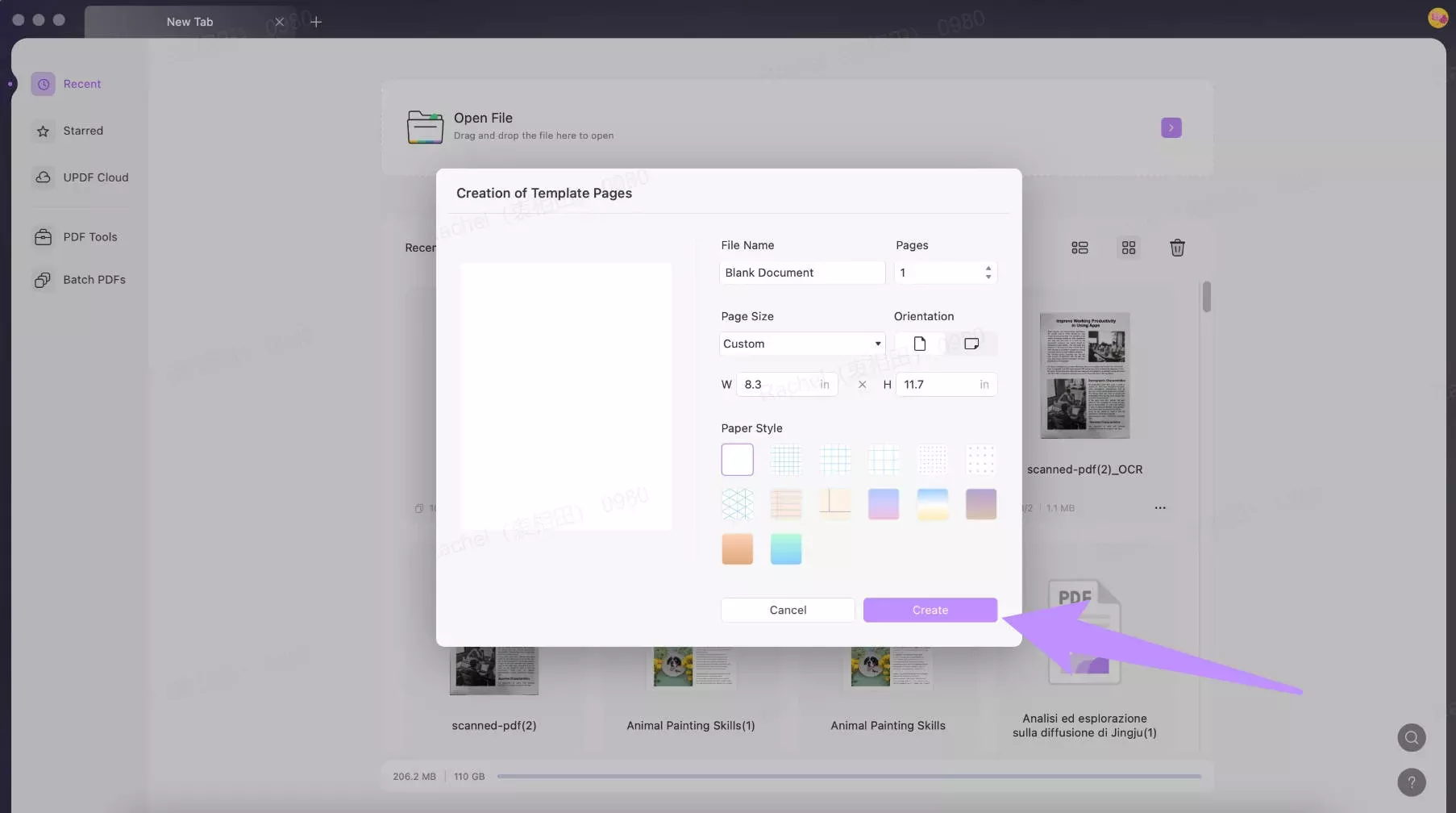Choose the ruled lined paper style
Screen dimensions: 1456x813
click(786, 504)
